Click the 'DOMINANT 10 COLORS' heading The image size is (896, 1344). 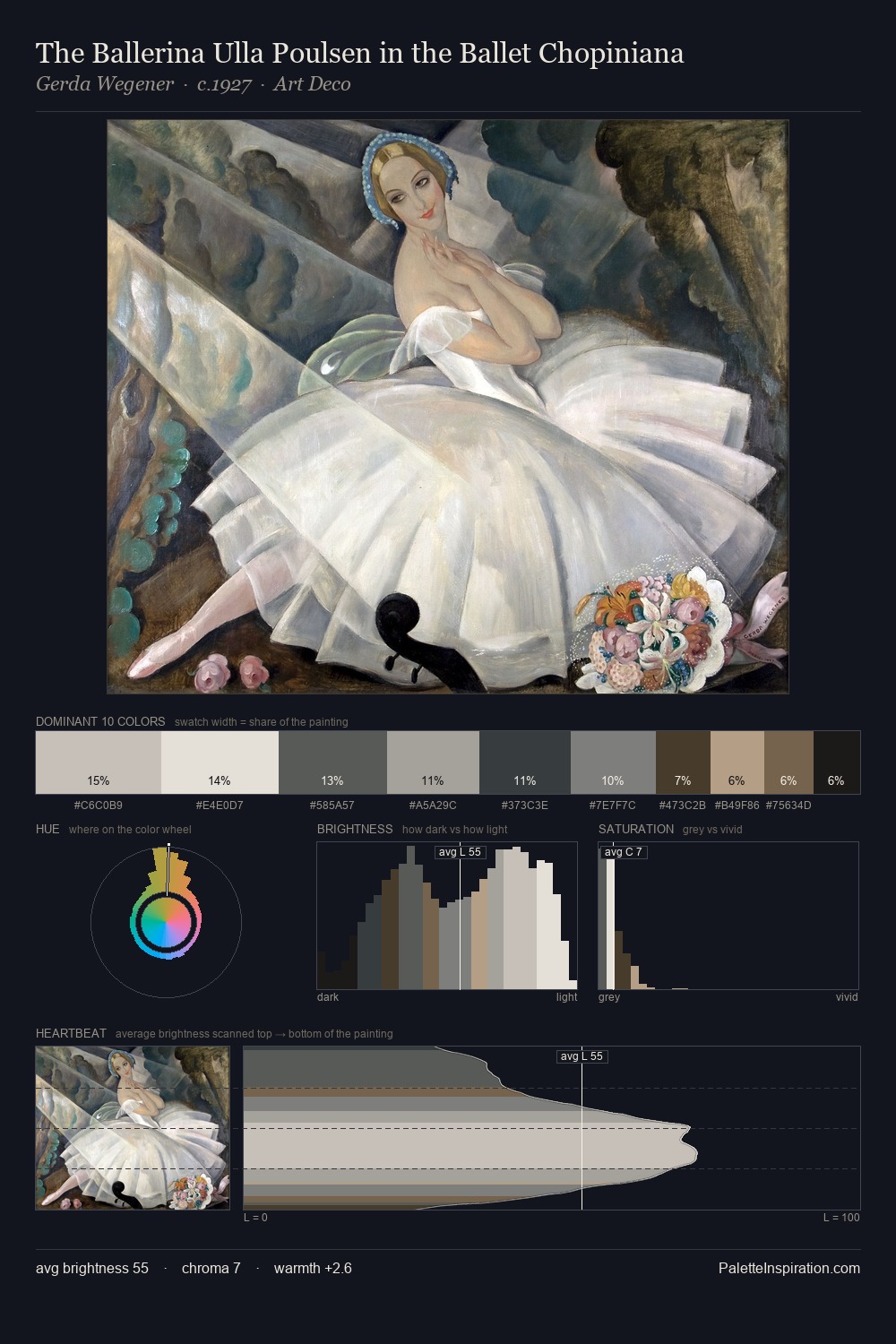[x=100, y=721]
